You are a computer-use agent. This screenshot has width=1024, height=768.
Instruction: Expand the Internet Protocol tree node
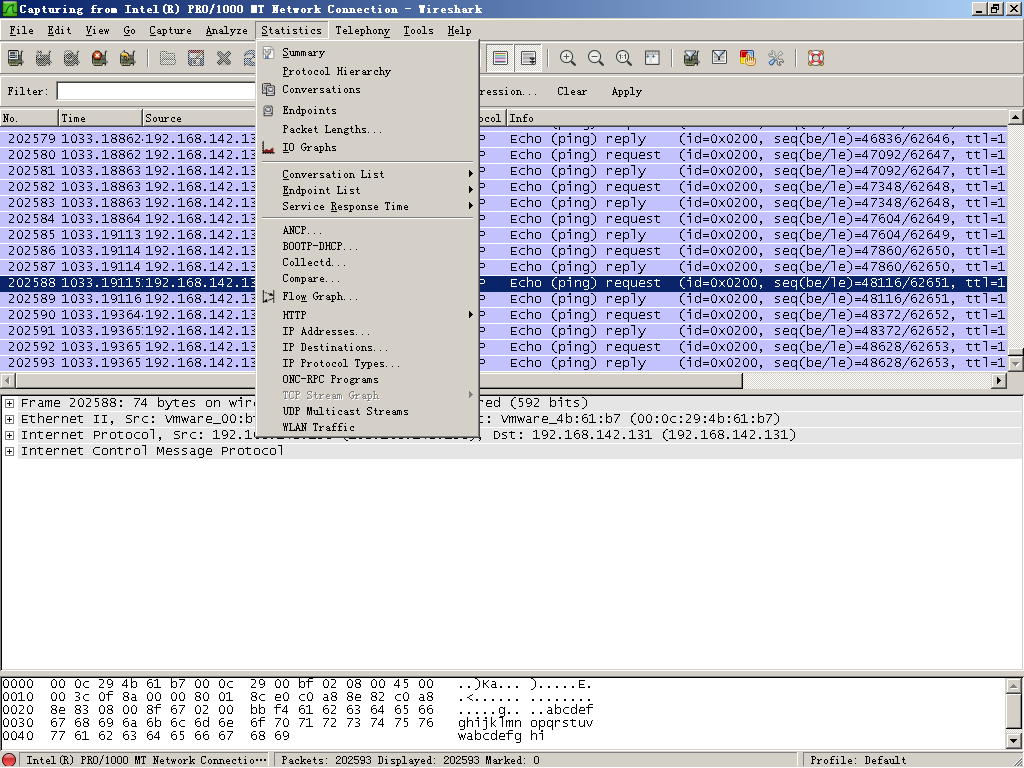pos(9,435)
